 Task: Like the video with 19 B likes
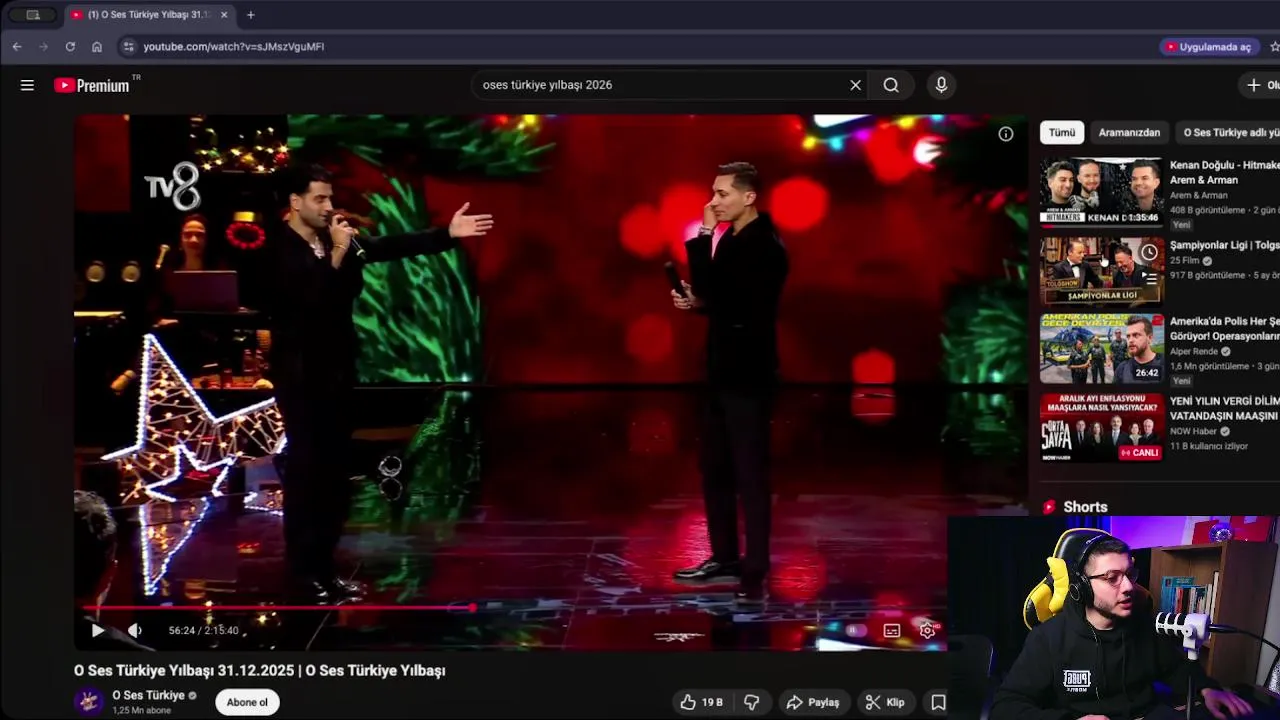(x=701, y=702)
